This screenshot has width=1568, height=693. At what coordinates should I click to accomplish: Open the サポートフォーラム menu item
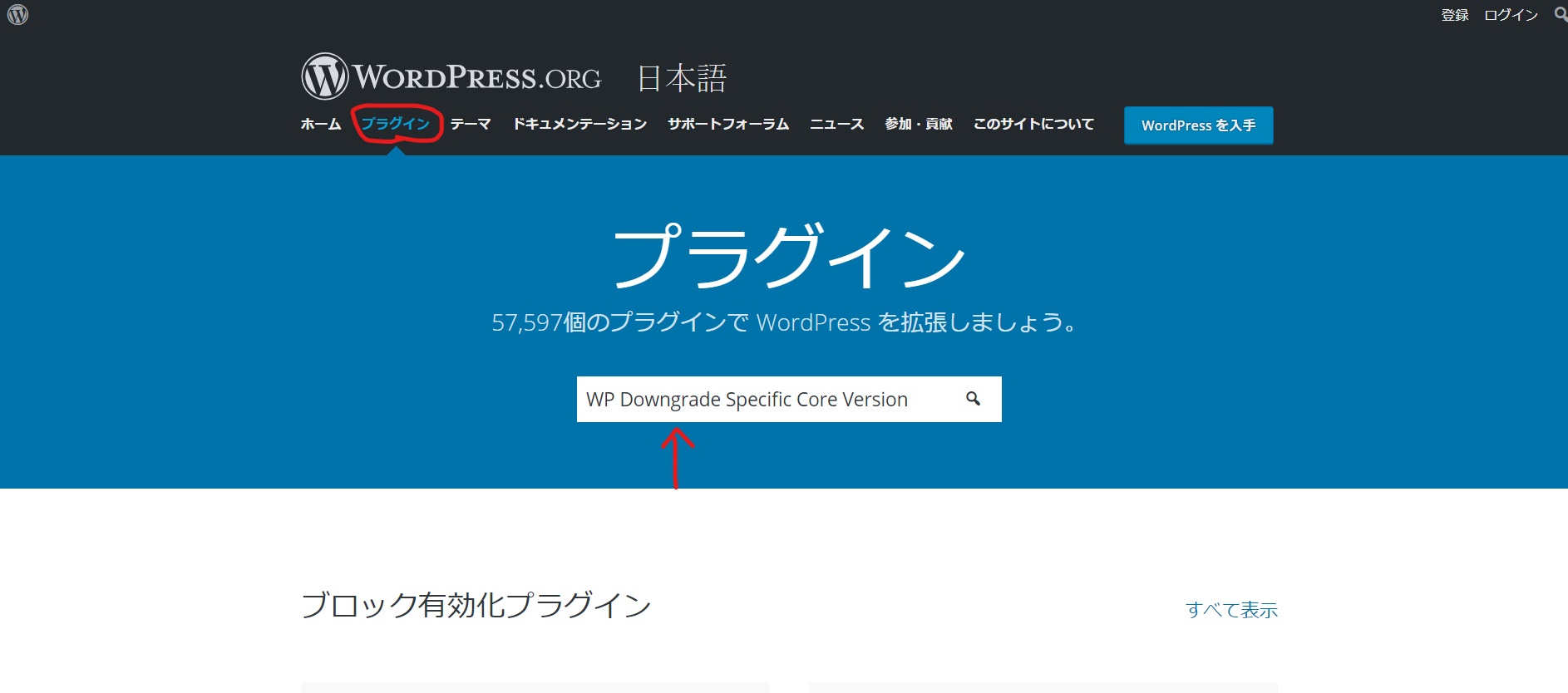point(728,124)
